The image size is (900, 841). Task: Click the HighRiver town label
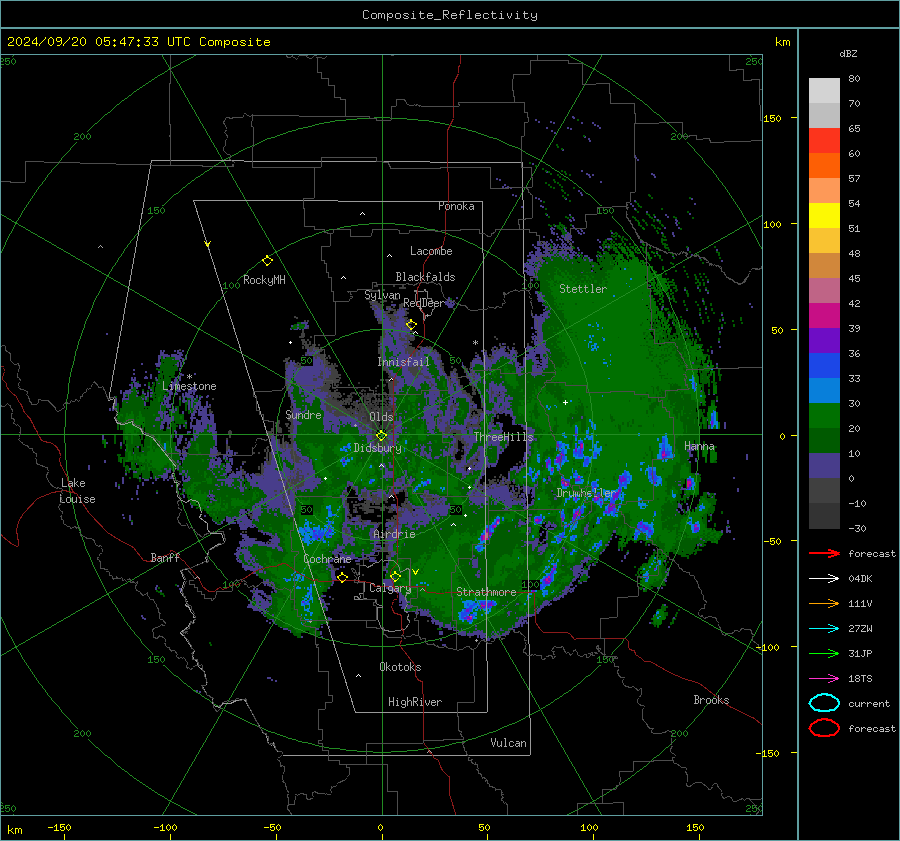click(415, 702)
